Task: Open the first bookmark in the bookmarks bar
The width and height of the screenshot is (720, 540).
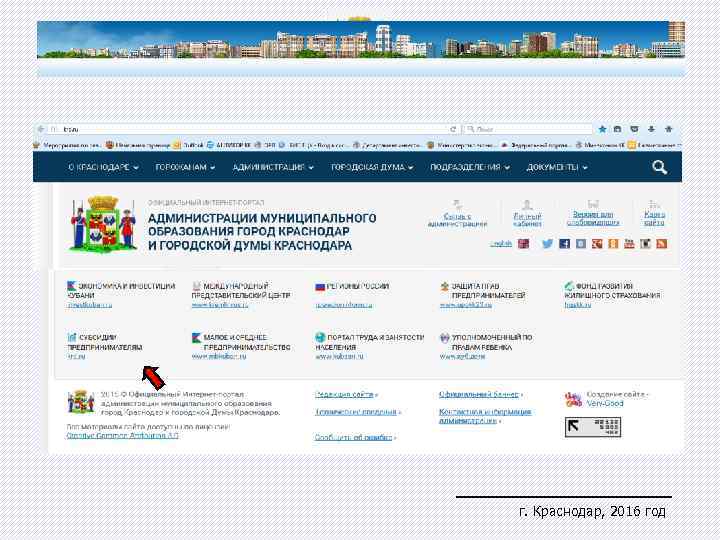Action: pos(67,145)
